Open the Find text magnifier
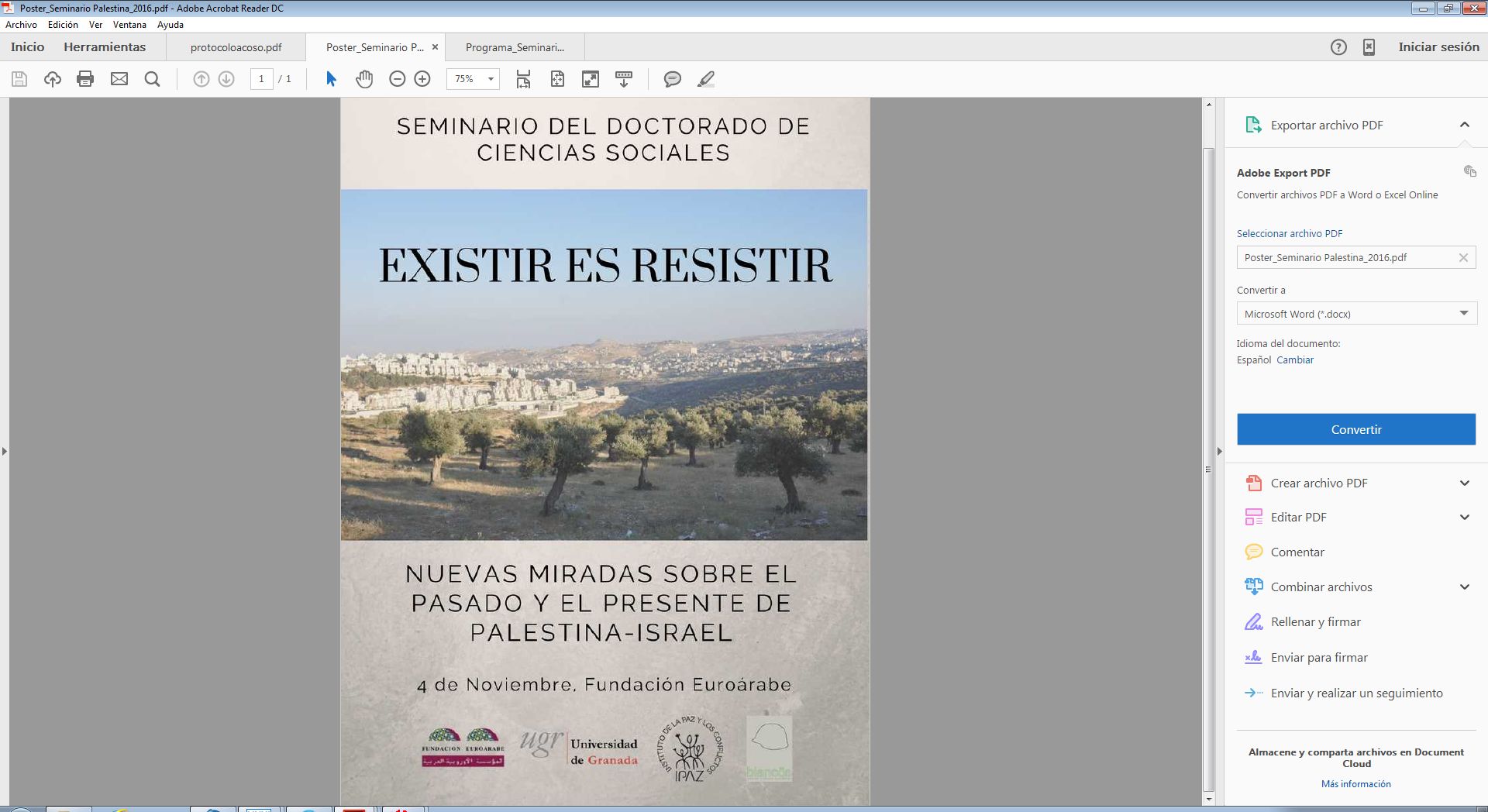 coord(153,79)
